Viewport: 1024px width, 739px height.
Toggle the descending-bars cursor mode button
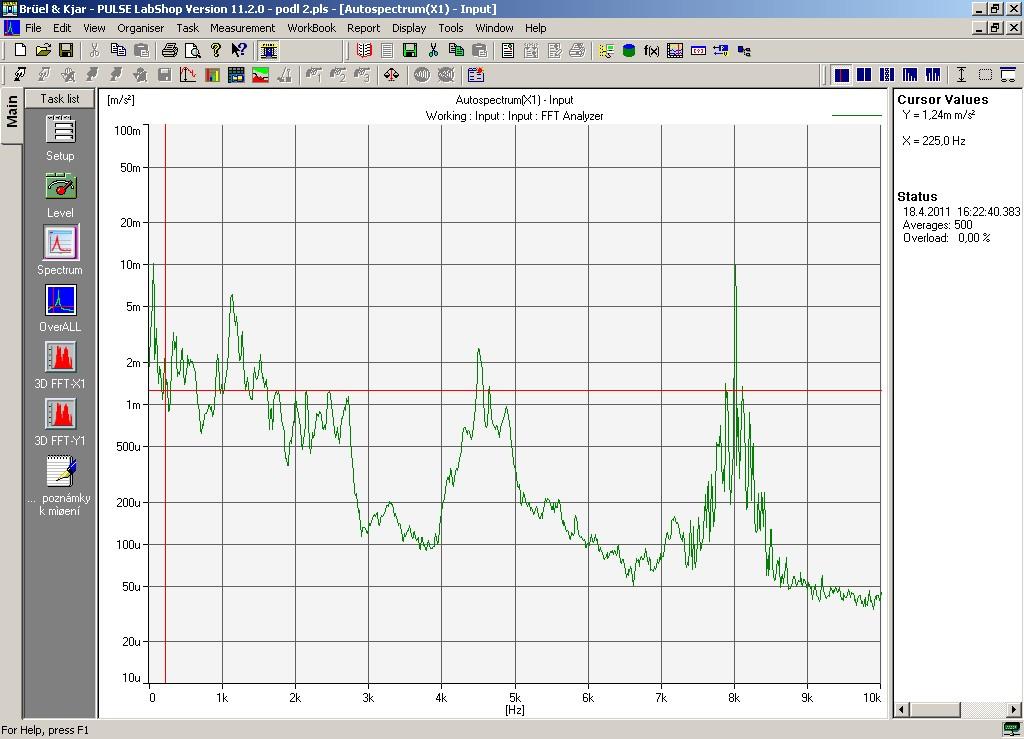point(910,75)
